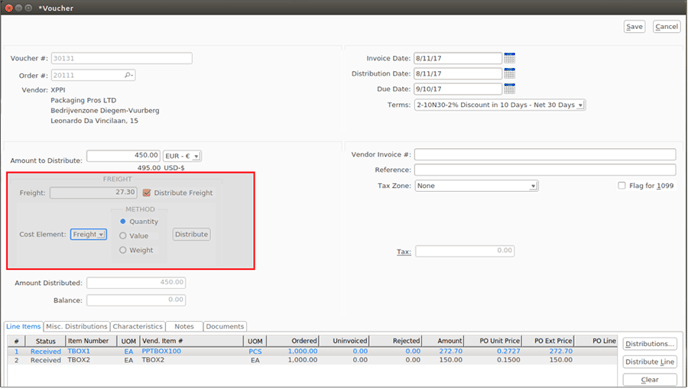
Task: Toggle the Distribute Freight checkbox
Action: (x=147, y=193)
